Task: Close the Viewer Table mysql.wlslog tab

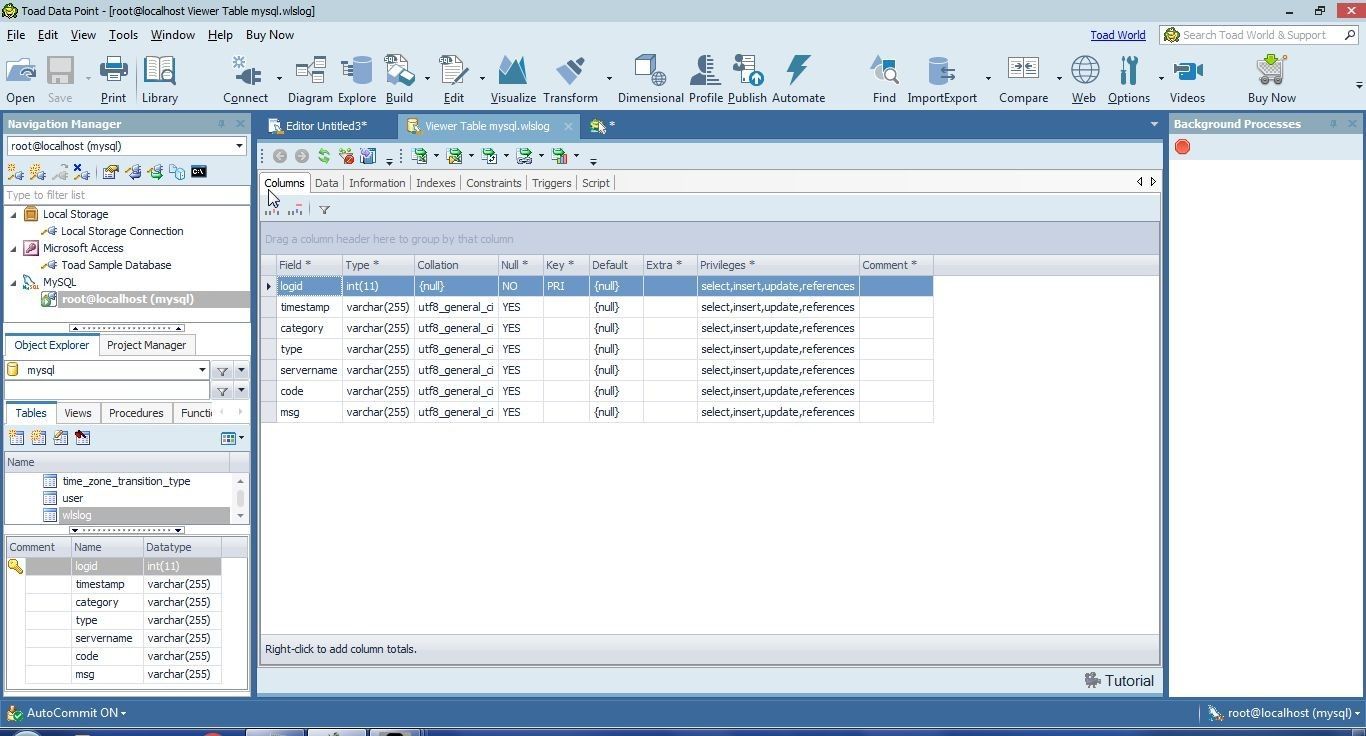Action: pyautogui.click(x=568, y=126)
